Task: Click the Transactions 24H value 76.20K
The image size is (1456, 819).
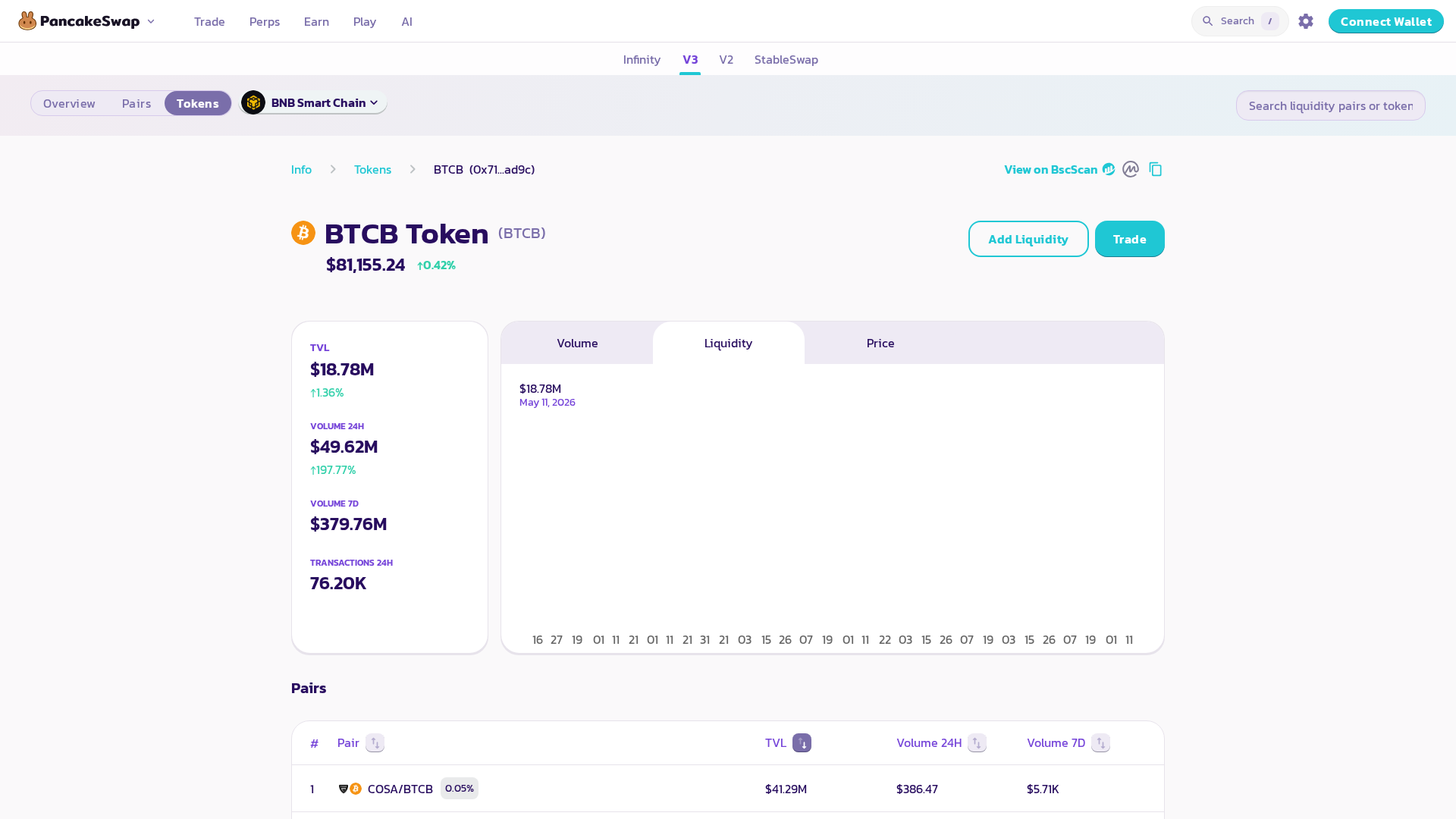Action: (x=338, y=583)
